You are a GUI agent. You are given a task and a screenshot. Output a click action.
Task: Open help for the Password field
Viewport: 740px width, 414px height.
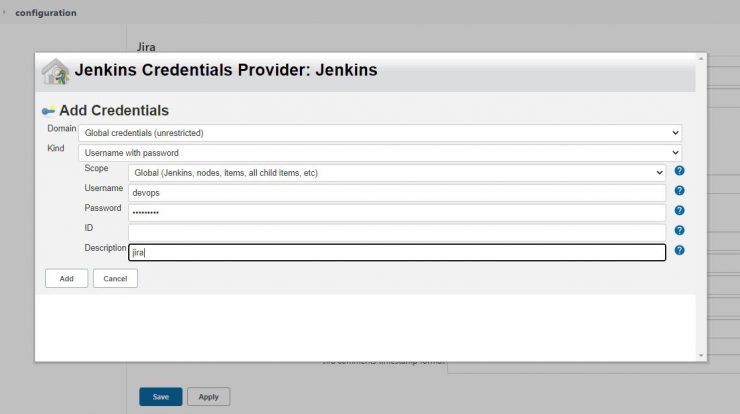click(x=679, y=211)
